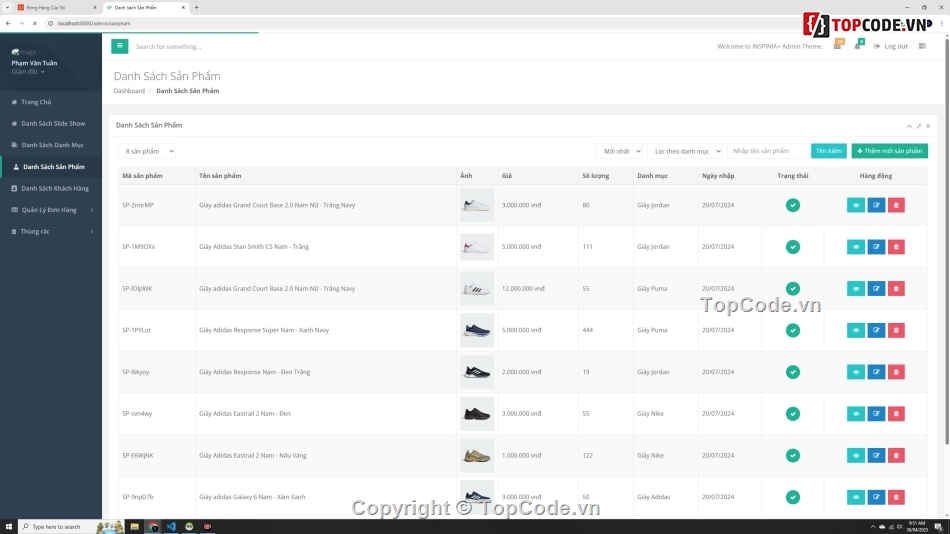Delete product SP-svn4wy

click(x=896, y=413)
